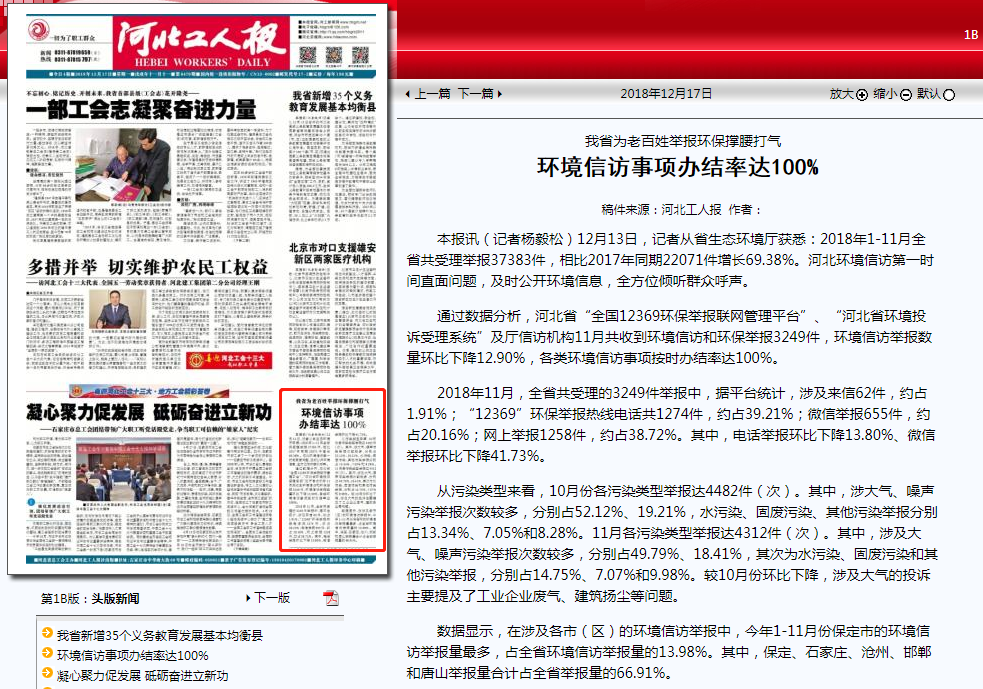The height and width of the screenshot is (689, 983).
Task: Download the page PDF via red PDF icon
Action: 331,598
